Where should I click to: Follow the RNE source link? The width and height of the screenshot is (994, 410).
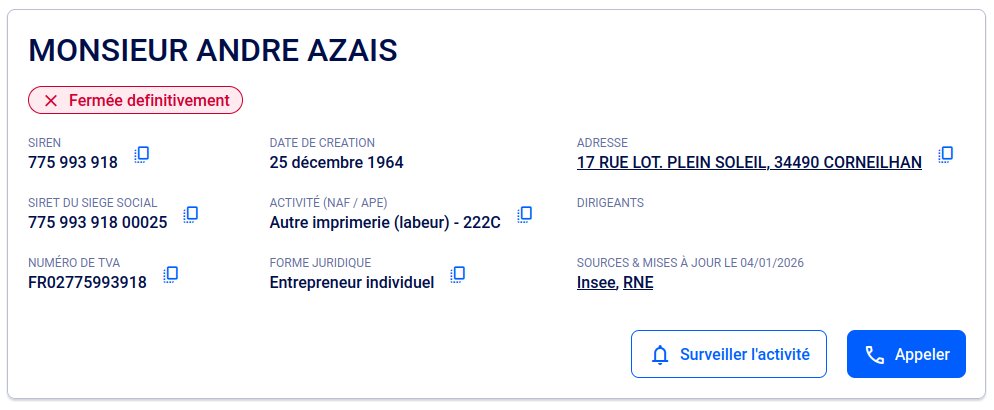638,283
